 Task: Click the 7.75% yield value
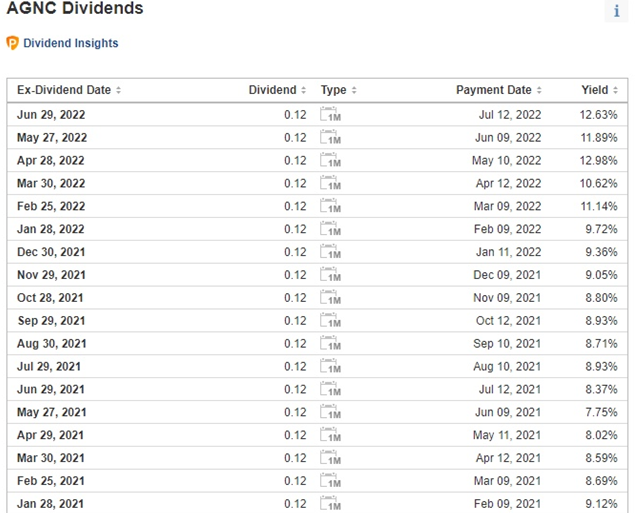pyautogui.click(x=601, y=412)
